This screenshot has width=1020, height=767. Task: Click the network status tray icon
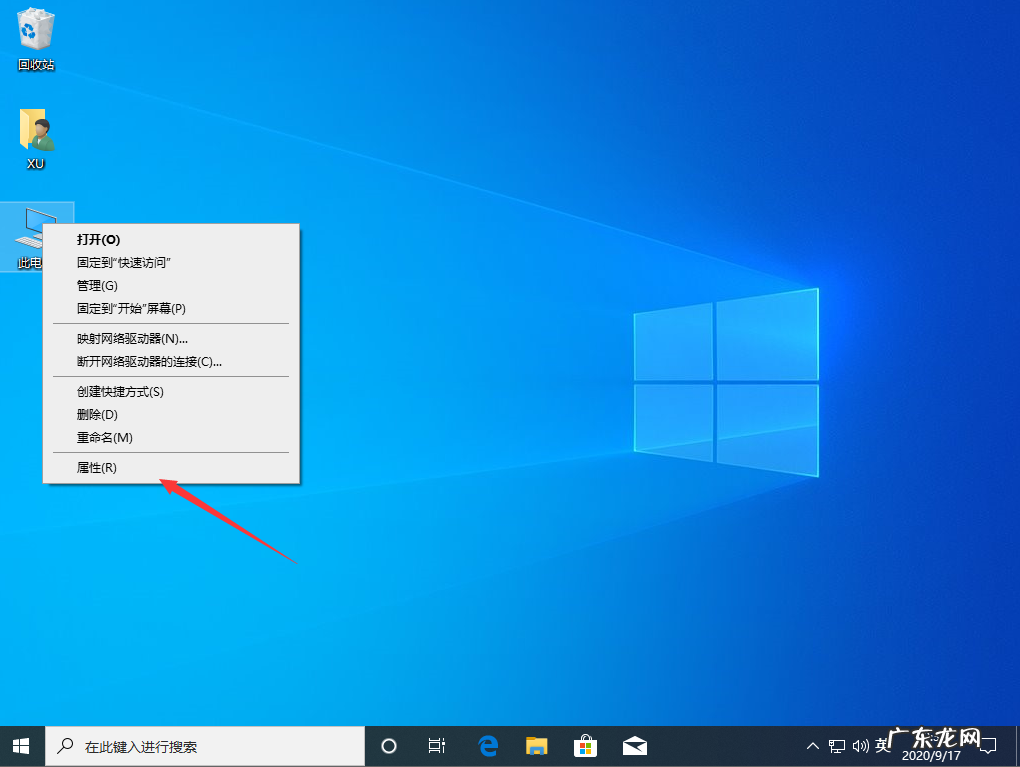[836, 745]
